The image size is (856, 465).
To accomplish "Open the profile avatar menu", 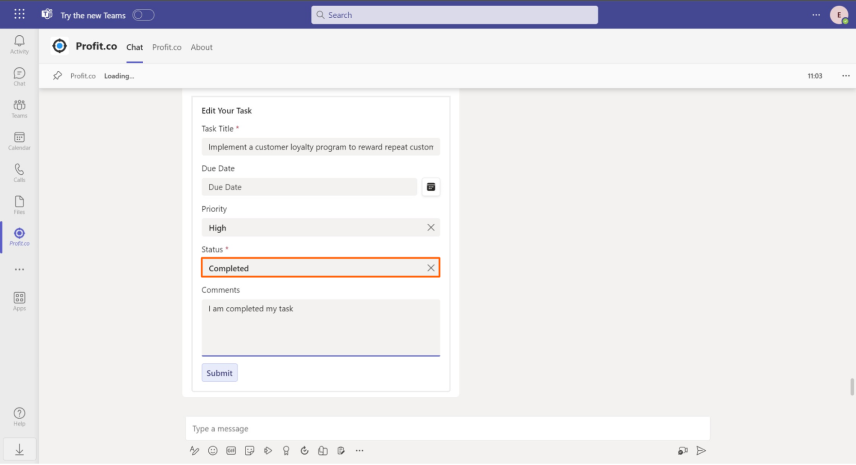I will [839, 15].
